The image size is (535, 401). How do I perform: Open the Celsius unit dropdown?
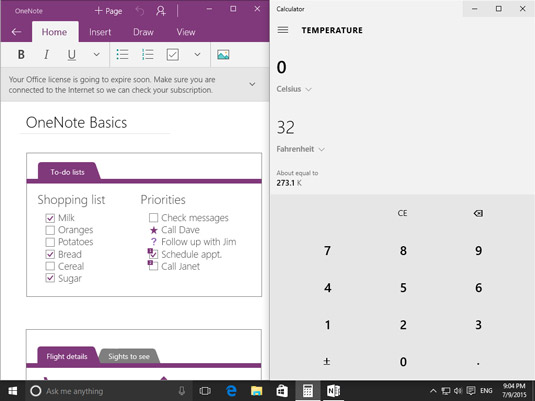pos(294,89)
